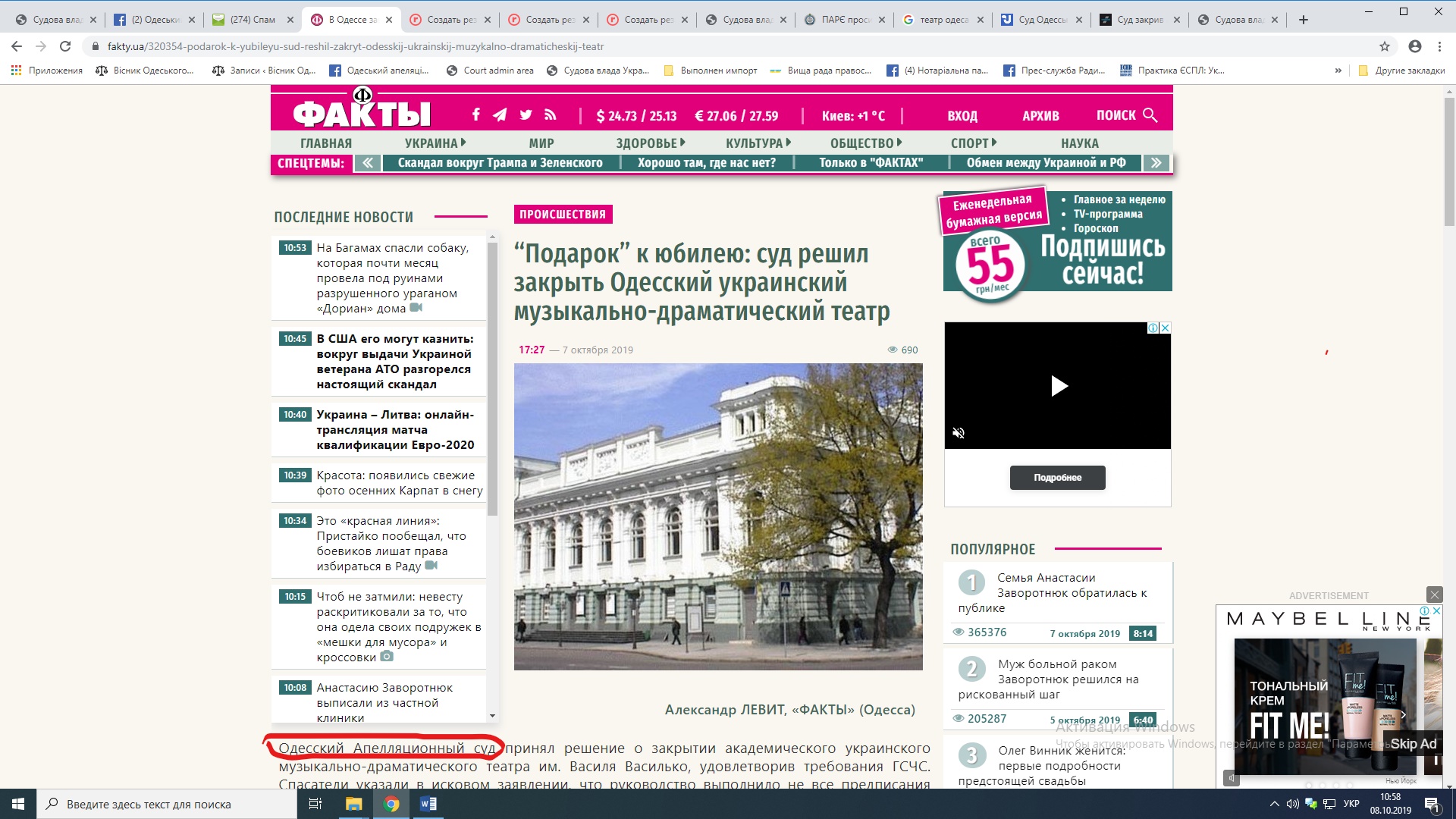Open the RSS feed icon

pos(551,115)
